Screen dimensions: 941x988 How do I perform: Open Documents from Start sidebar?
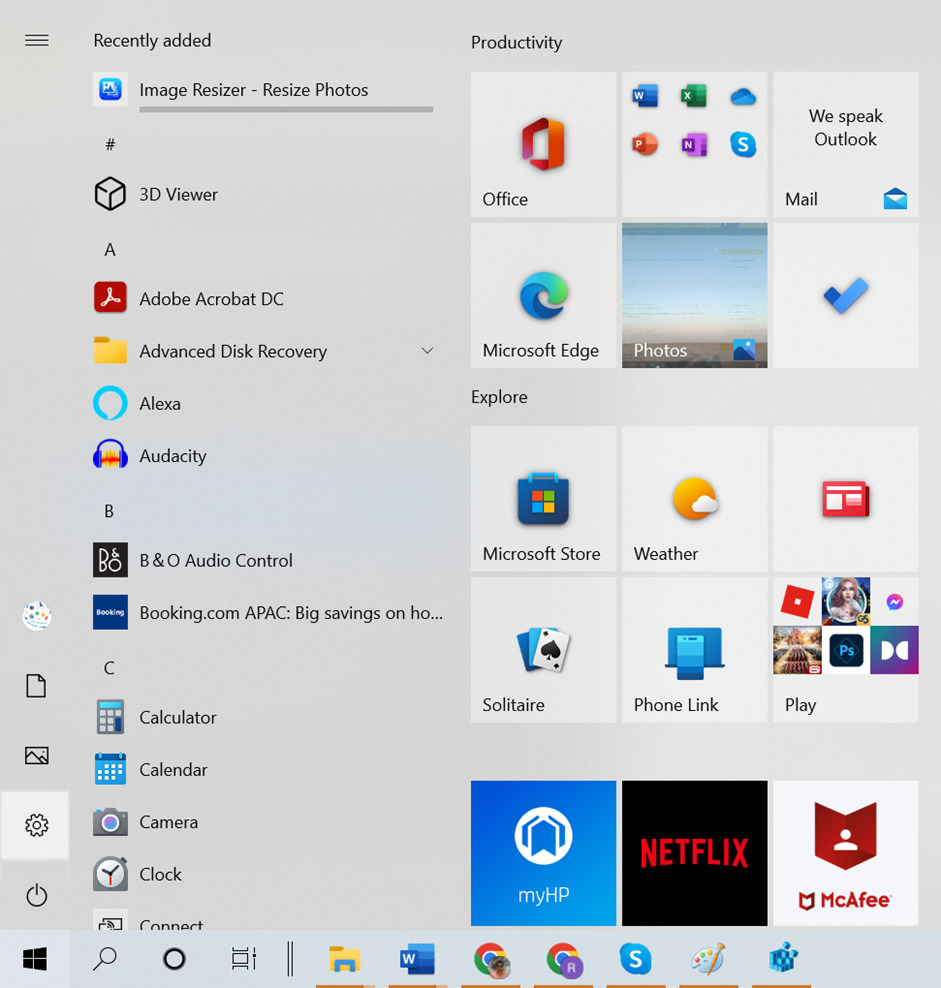click(36, 686)
